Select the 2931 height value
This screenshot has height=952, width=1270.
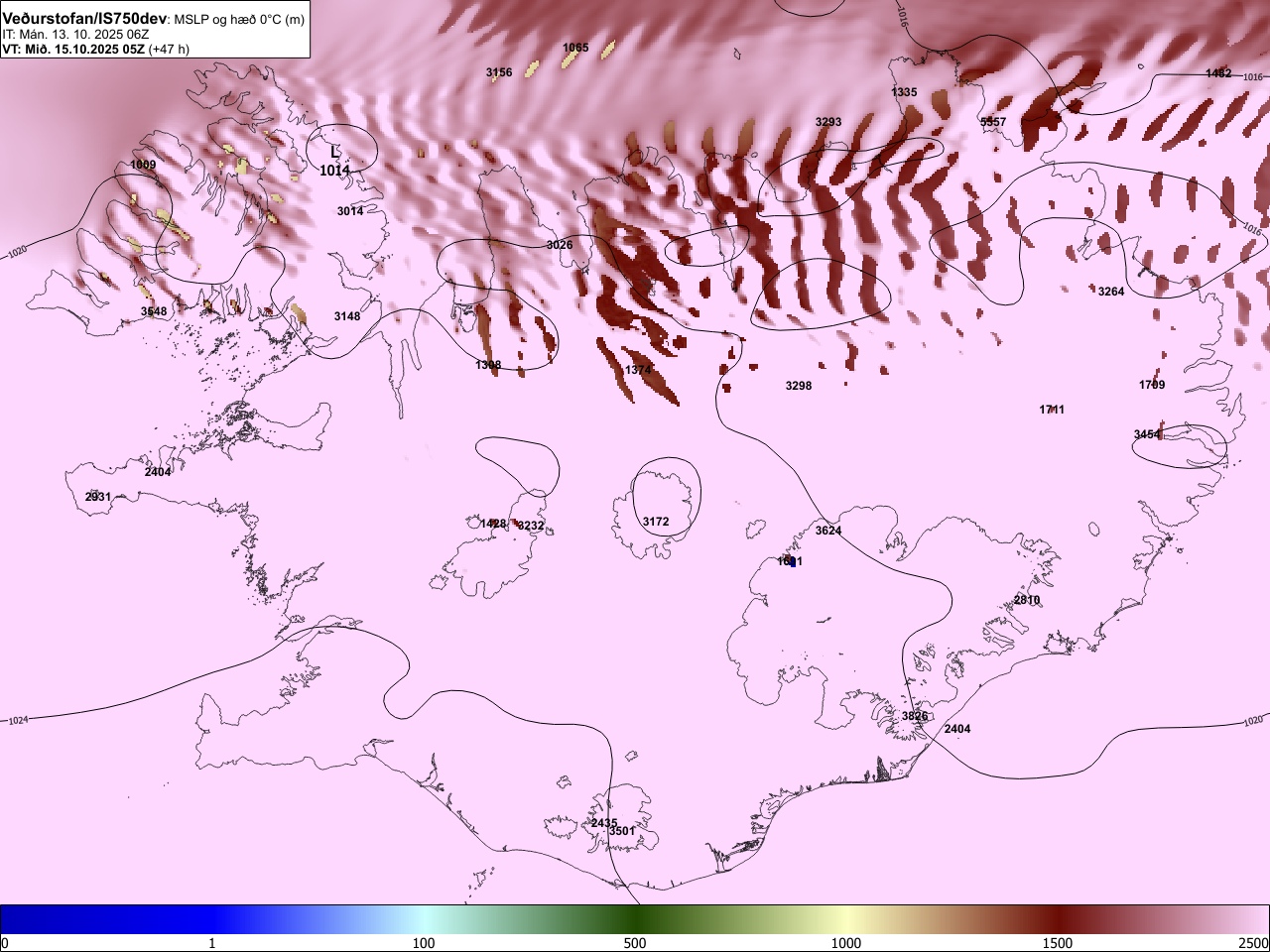98,497
